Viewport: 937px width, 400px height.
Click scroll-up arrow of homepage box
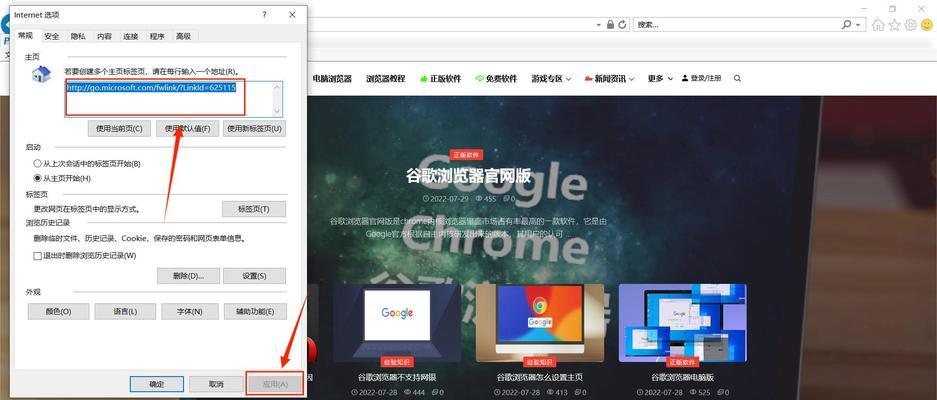tap(277, 87)
